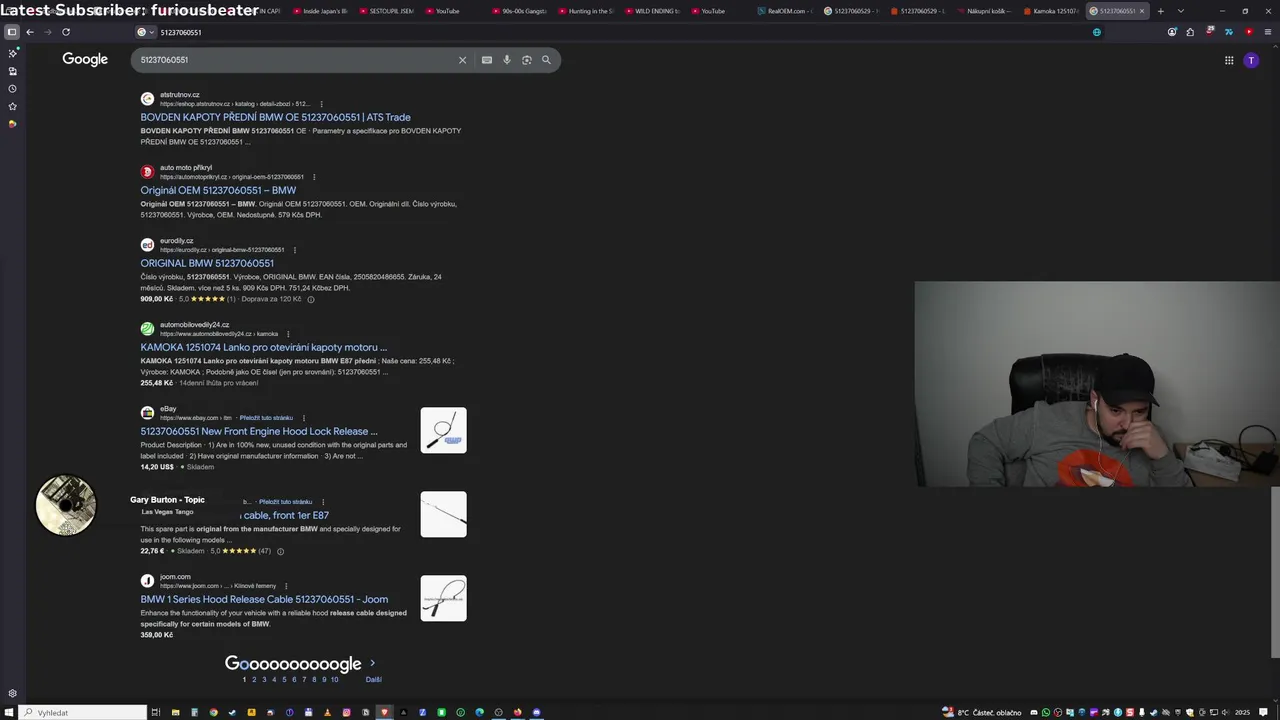Translate the eBay result page

coord(266,418)
